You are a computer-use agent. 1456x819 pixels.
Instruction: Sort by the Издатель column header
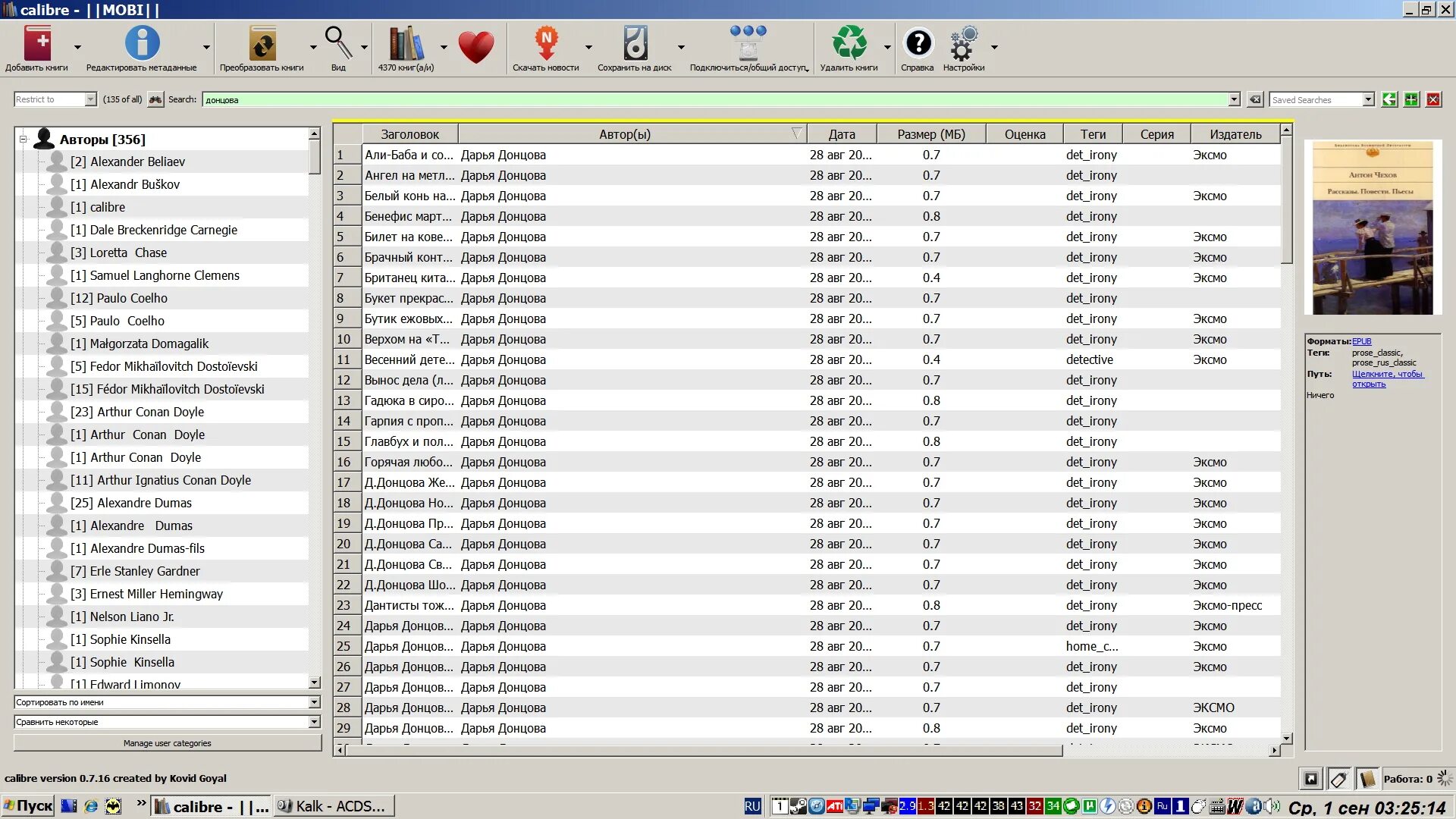(x=1235, y=134)
